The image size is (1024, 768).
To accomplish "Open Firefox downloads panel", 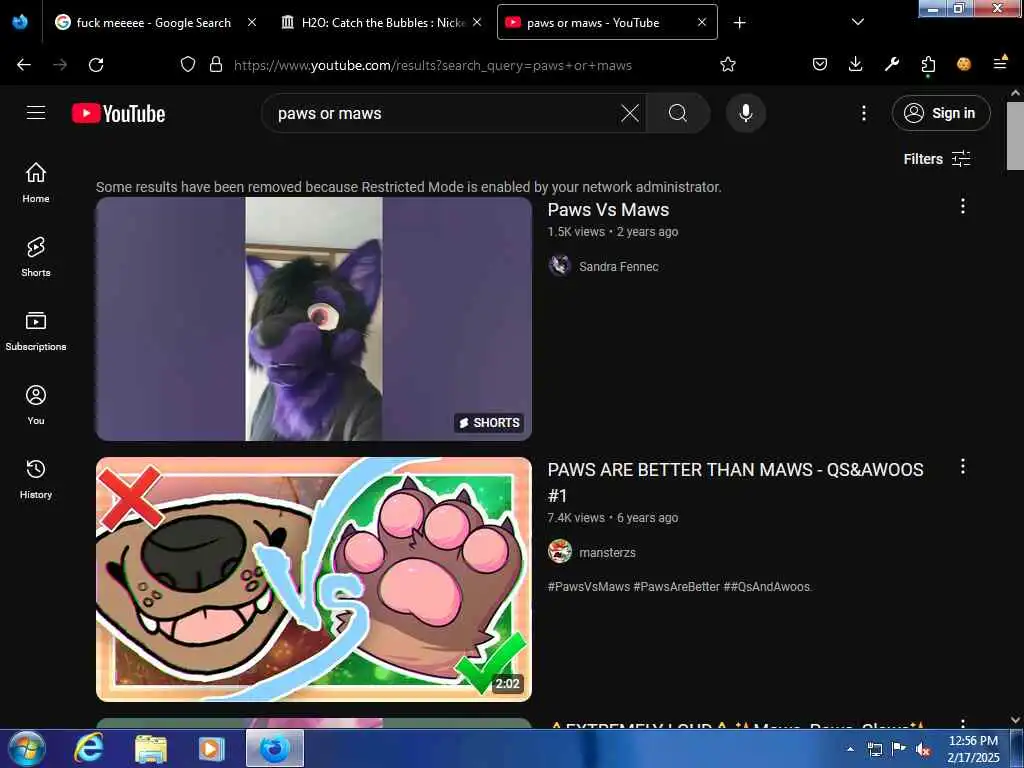I will [x=856, y=64].
